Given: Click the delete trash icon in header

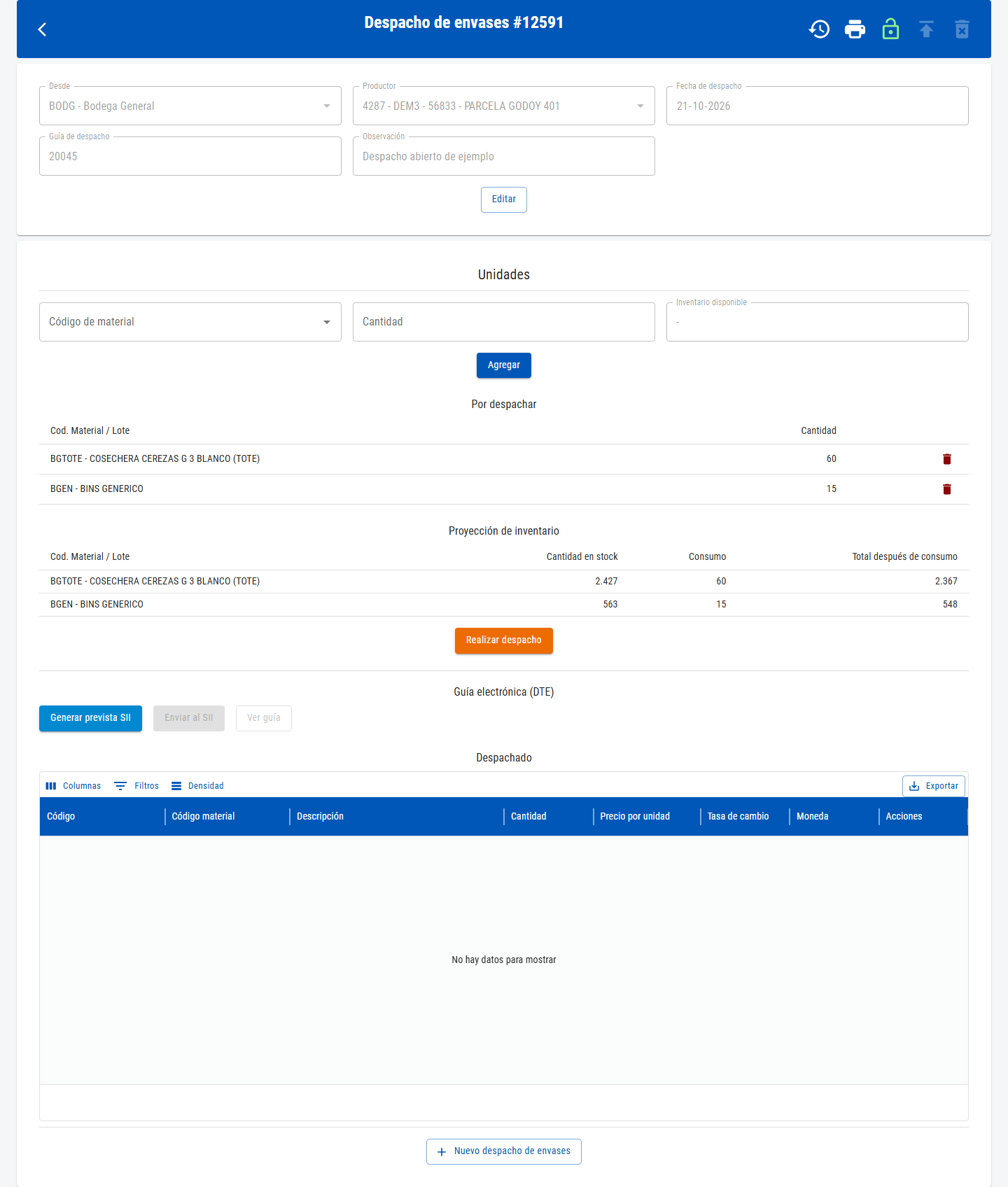Looking at the screenshot, I should [962, 29].
